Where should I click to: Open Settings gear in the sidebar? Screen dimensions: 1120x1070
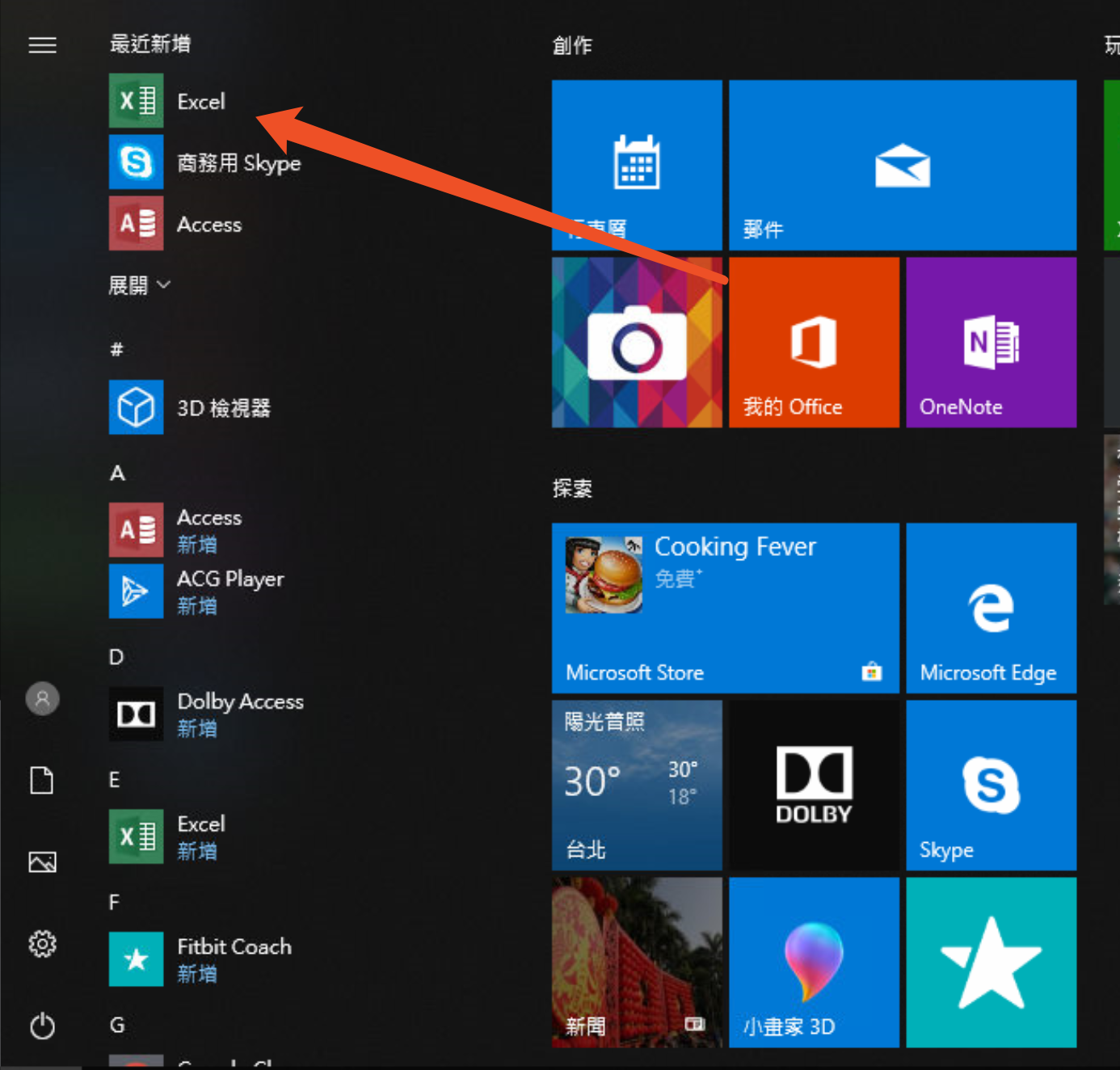coord(43,943)
